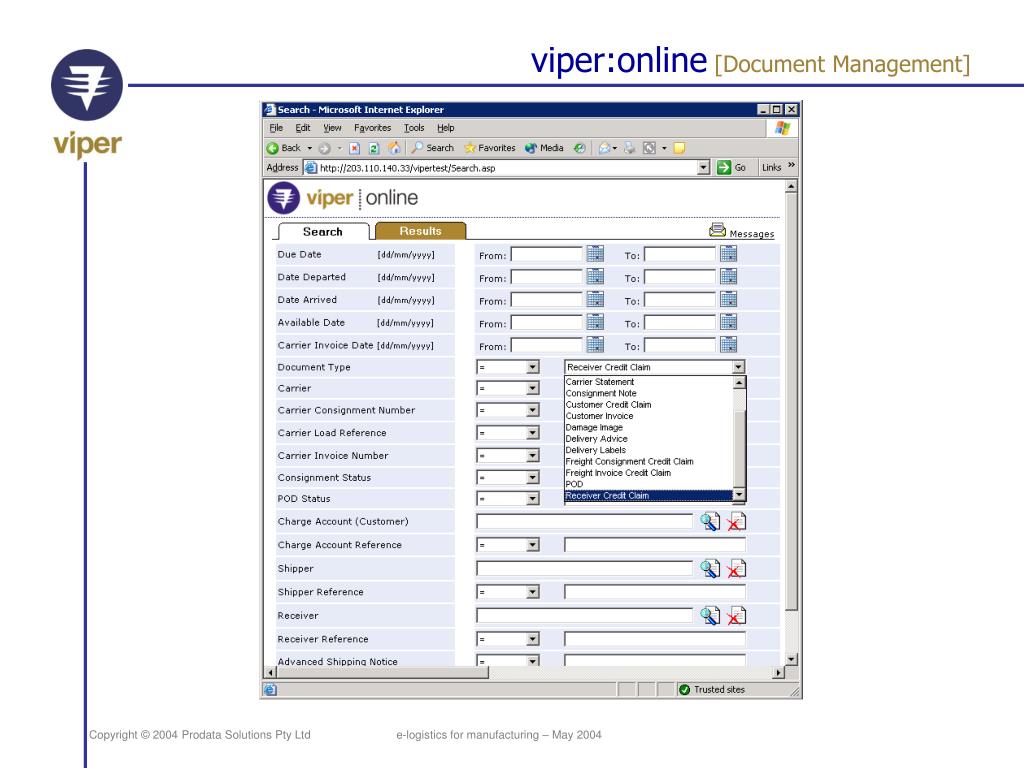Viewport: 1024px width, 768px height.
Task: Click Print toolbar icon
Action: point(630,148)
